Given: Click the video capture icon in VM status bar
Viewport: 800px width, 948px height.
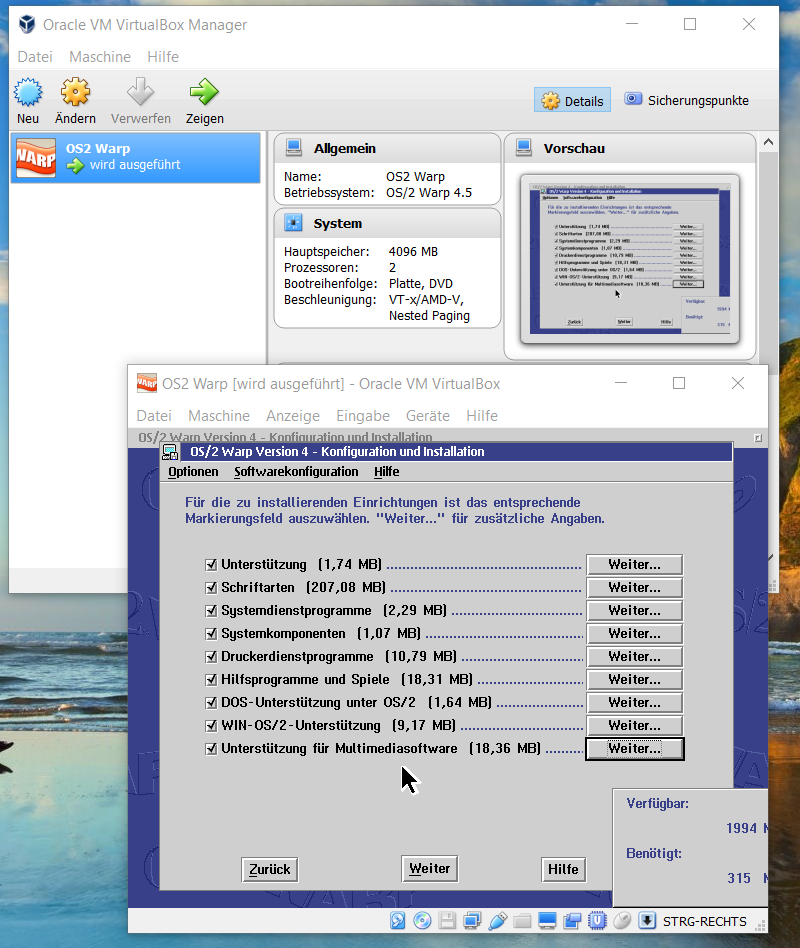Looking at the screenshot, I should click(x=572, y=921).
